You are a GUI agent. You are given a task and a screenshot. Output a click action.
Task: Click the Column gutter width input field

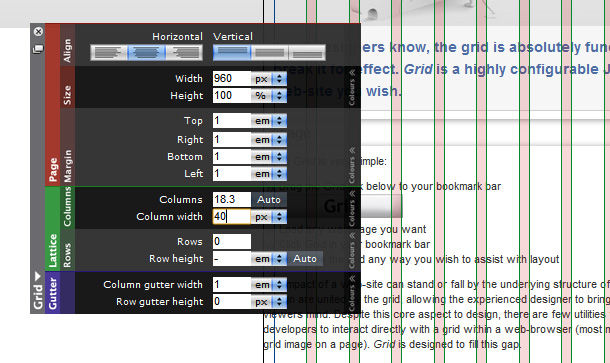pos(232,285)
